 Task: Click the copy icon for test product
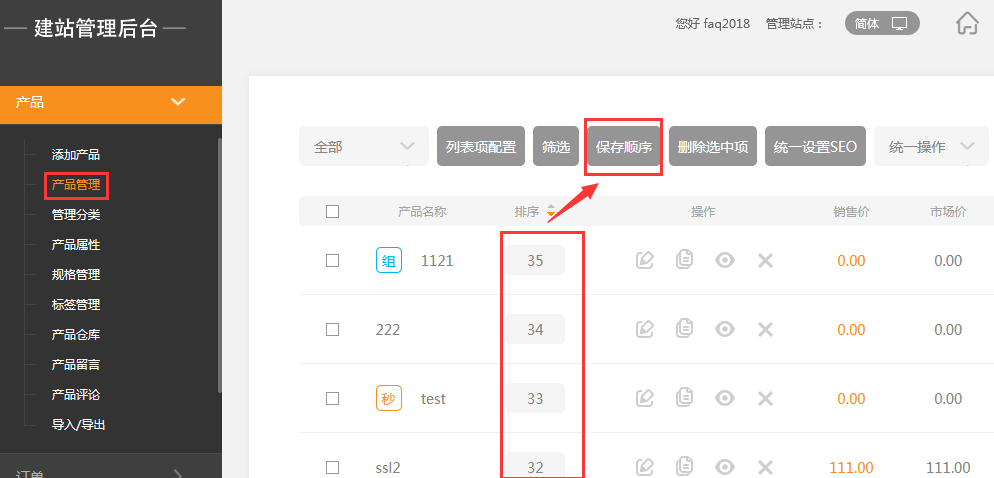tap(685, 398)
